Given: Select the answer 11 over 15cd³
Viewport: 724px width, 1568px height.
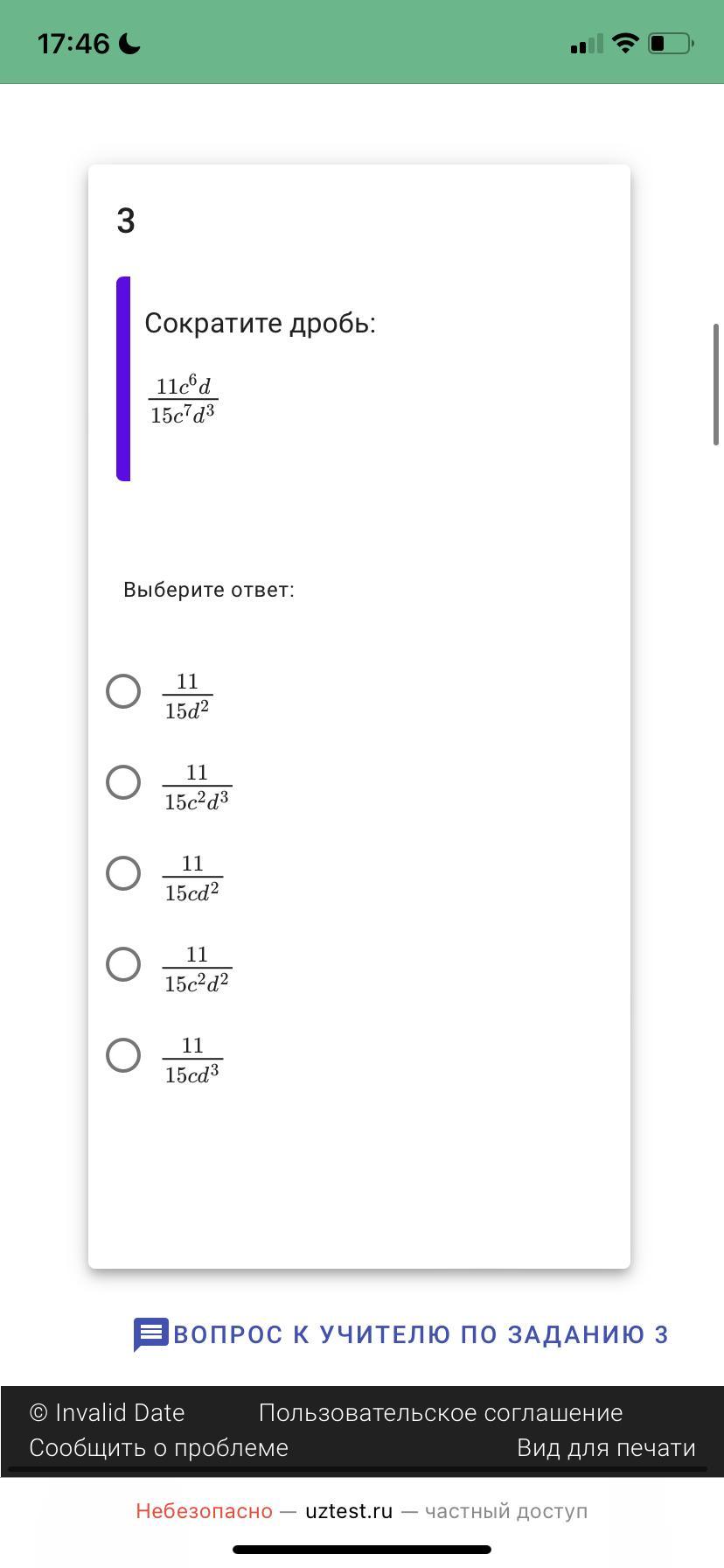Looking at the screenshot, I should coord(123,1055).
